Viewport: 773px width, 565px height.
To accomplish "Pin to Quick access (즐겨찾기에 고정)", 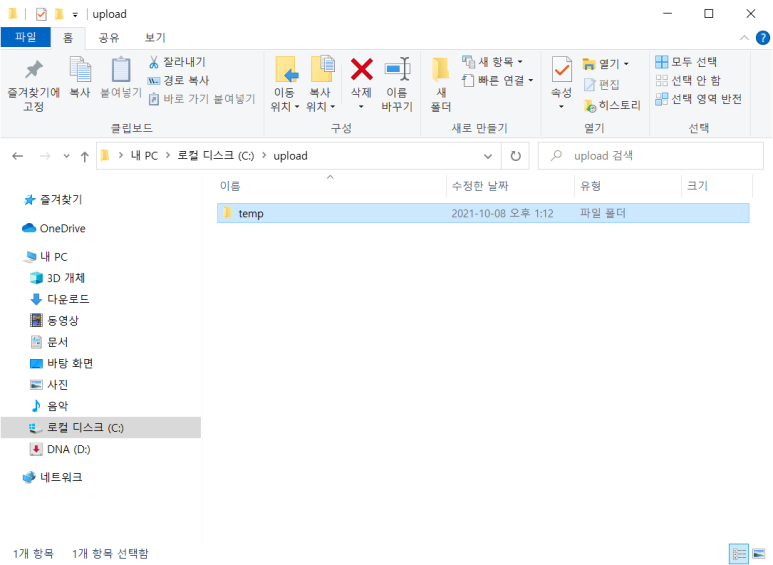I will coord(34,85).
